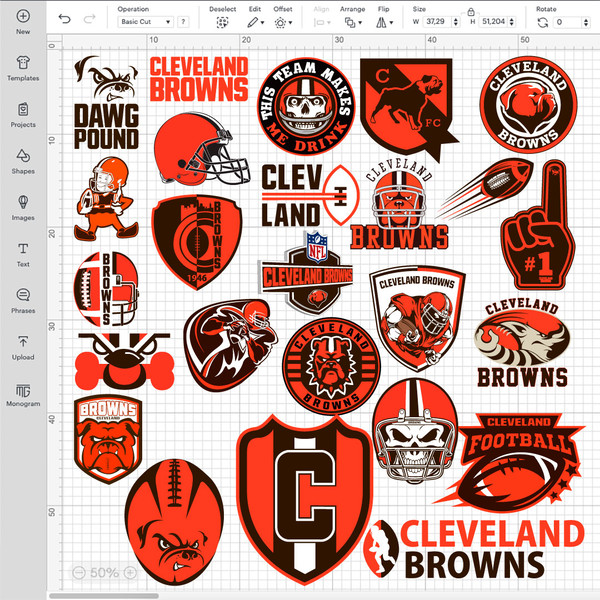Select the round striped bulldog Browns emblem
The image size is (600, 600).
(x=331, y=366)
